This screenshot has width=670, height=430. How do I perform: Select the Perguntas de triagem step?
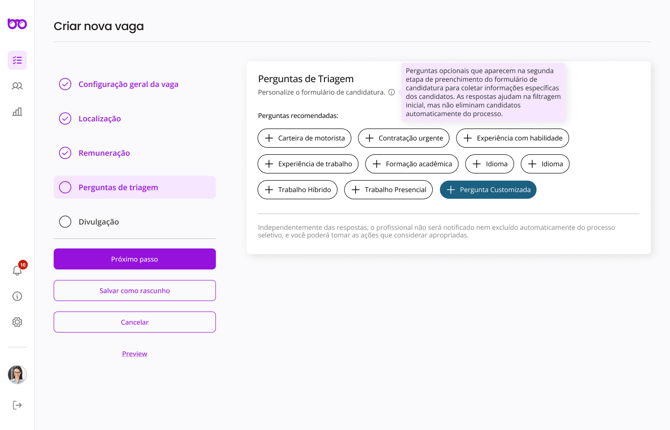[118, 187]
